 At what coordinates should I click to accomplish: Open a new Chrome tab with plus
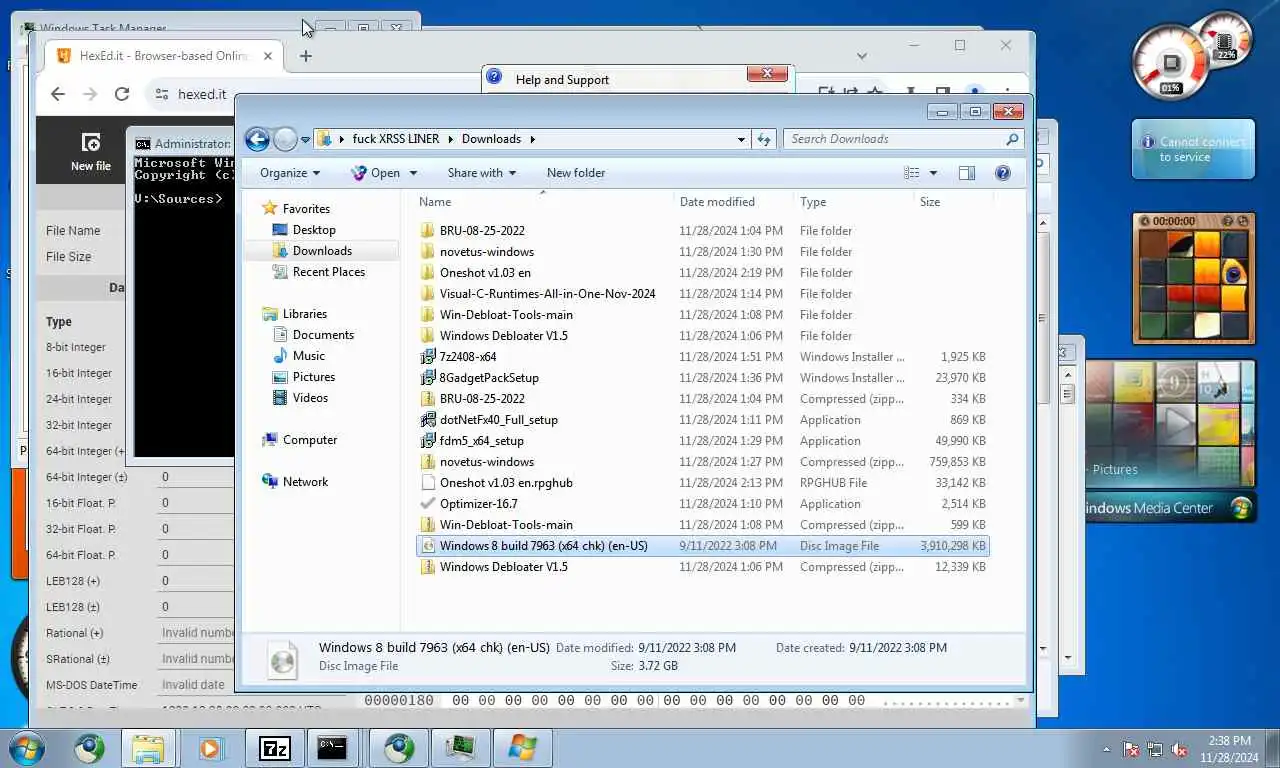[306, 56]
